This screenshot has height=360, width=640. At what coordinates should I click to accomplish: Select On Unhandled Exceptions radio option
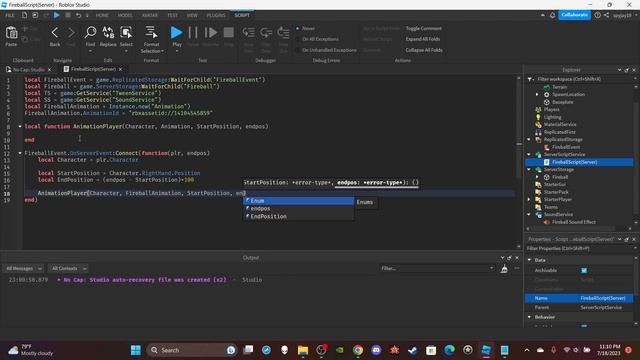298,50
